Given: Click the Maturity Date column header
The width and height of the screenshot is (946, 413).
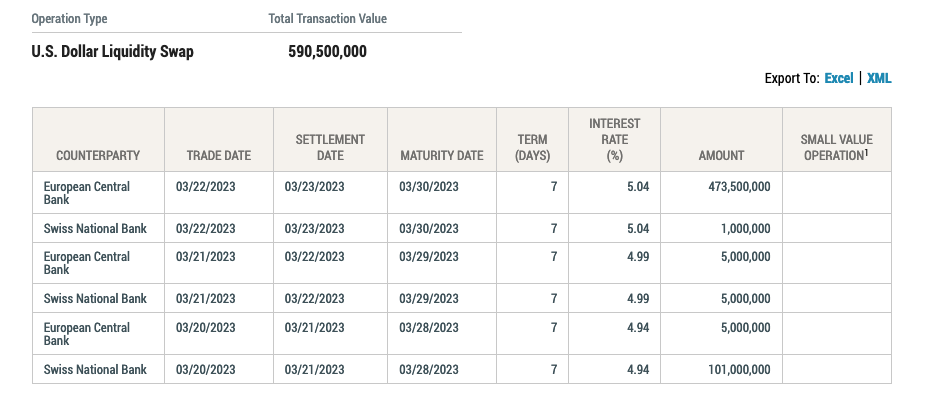Looking at the screenshot, I should (441, 155).
